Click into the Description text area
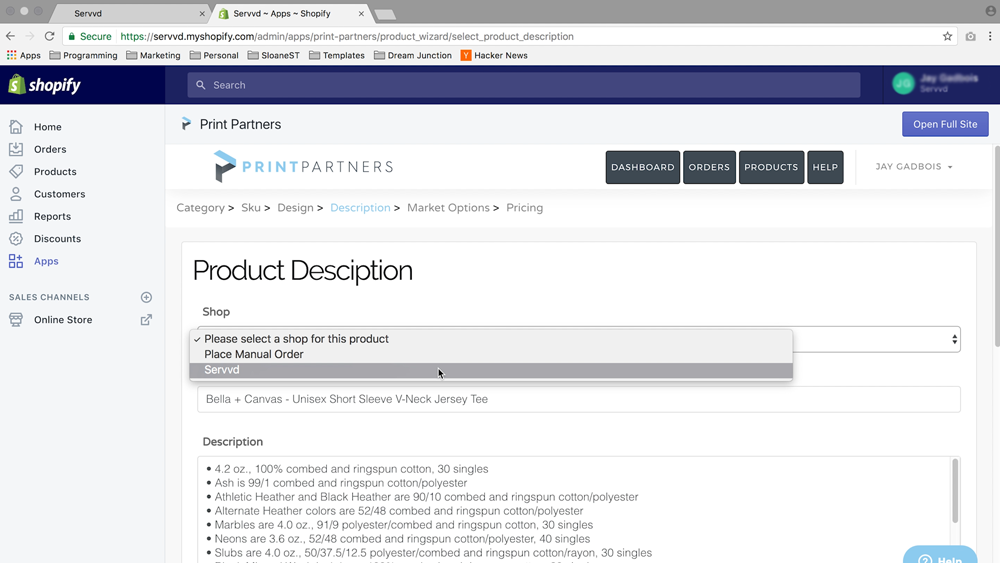Viewport: 1000px width, 563px height. (572, 509)
